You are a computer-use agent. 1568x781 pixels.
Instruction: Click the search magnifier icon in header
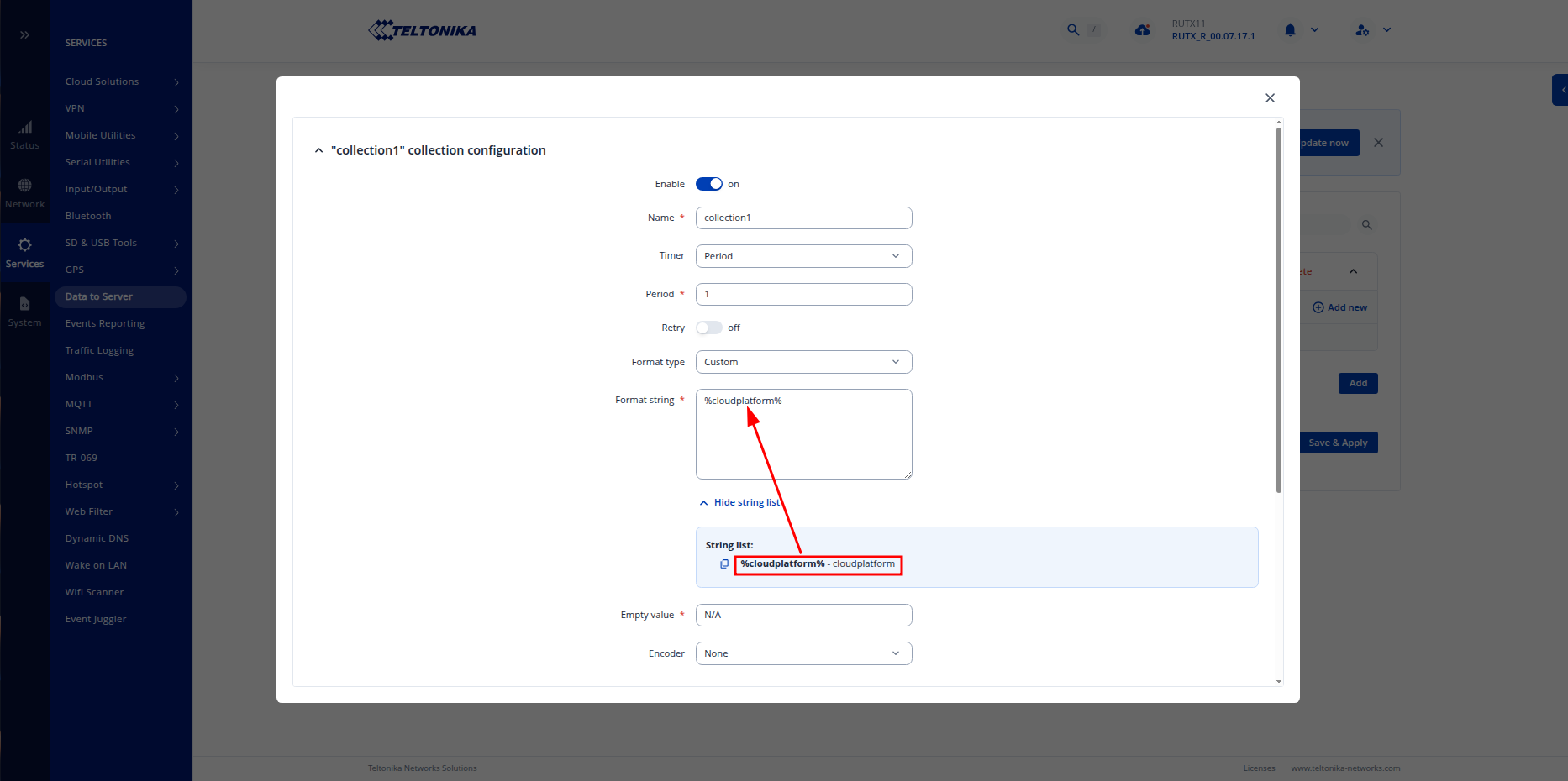(x=1073, y=30)
